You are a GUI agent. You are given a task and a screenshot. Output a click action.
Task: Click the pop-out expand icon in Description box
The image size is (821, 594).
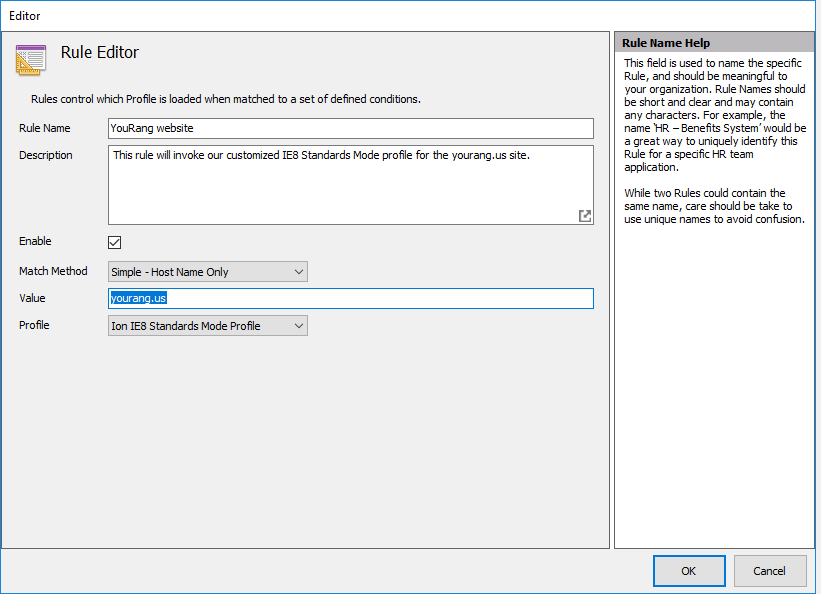[x=585, y=216]
